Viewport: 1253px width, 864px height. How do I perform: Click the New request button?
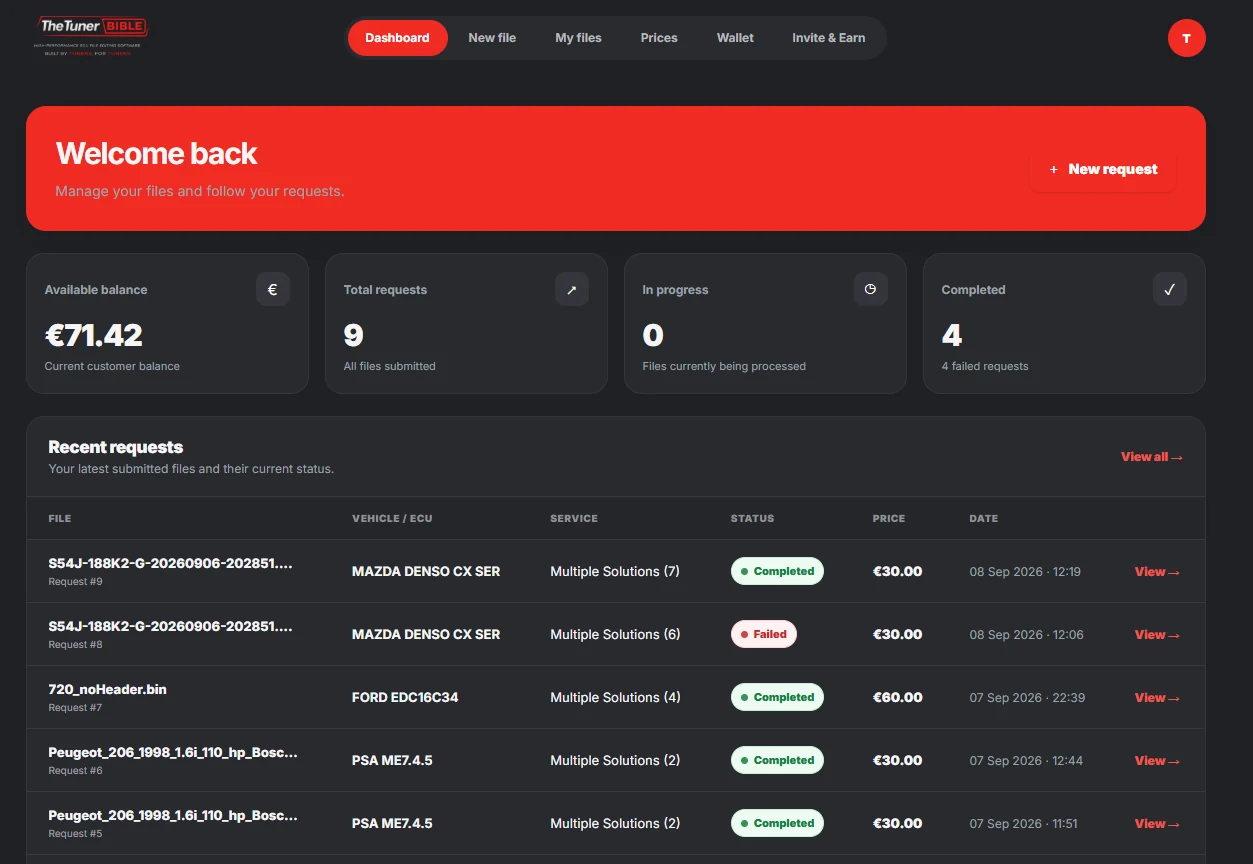(1103, 169)
